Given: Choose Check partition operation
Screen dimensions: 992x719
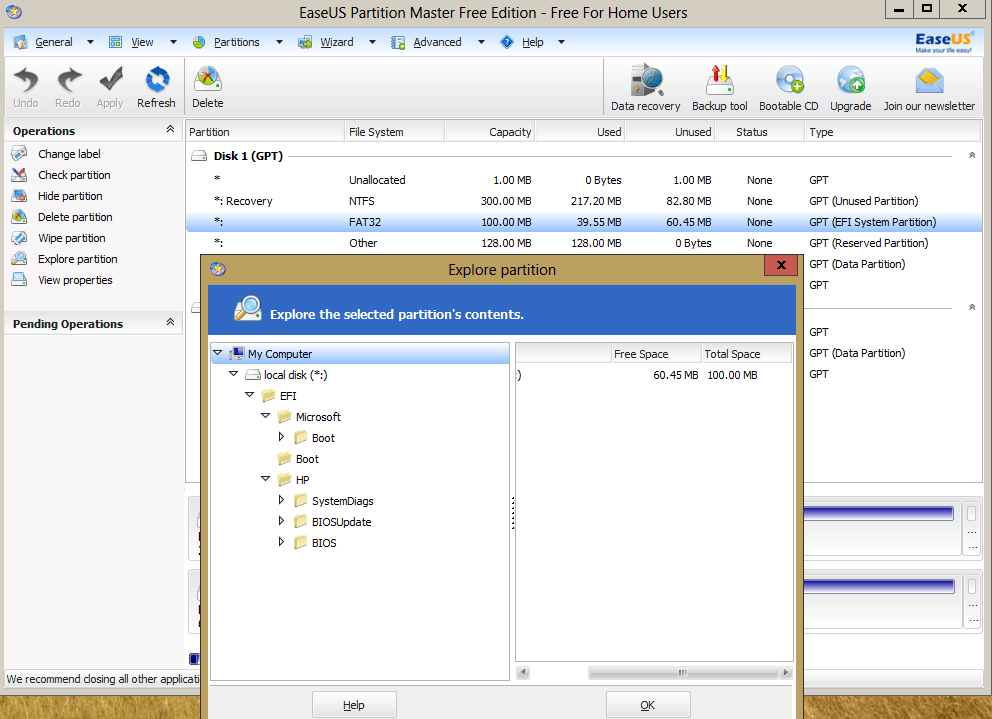Looking at the screenshot, I should (74, 175).
